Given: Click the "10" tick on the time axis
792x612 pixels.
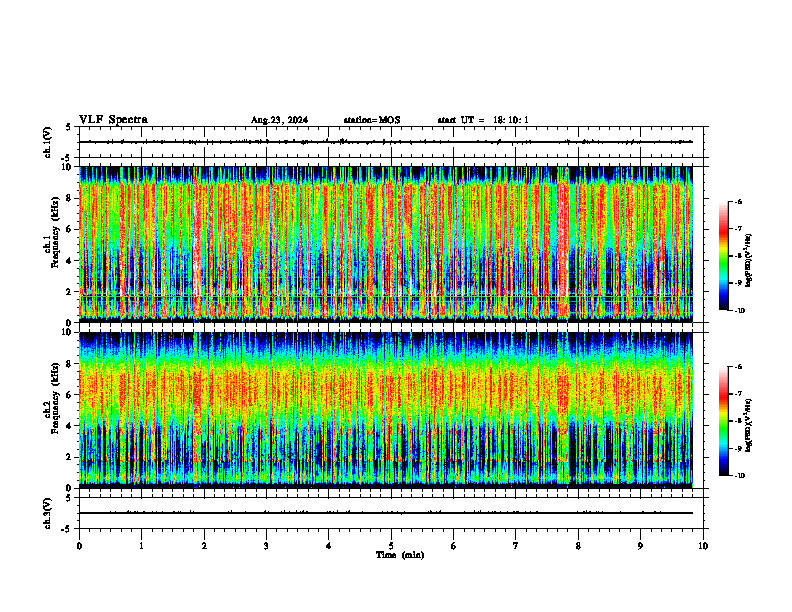Looking at the screenshot, I should tap(703, 546).
